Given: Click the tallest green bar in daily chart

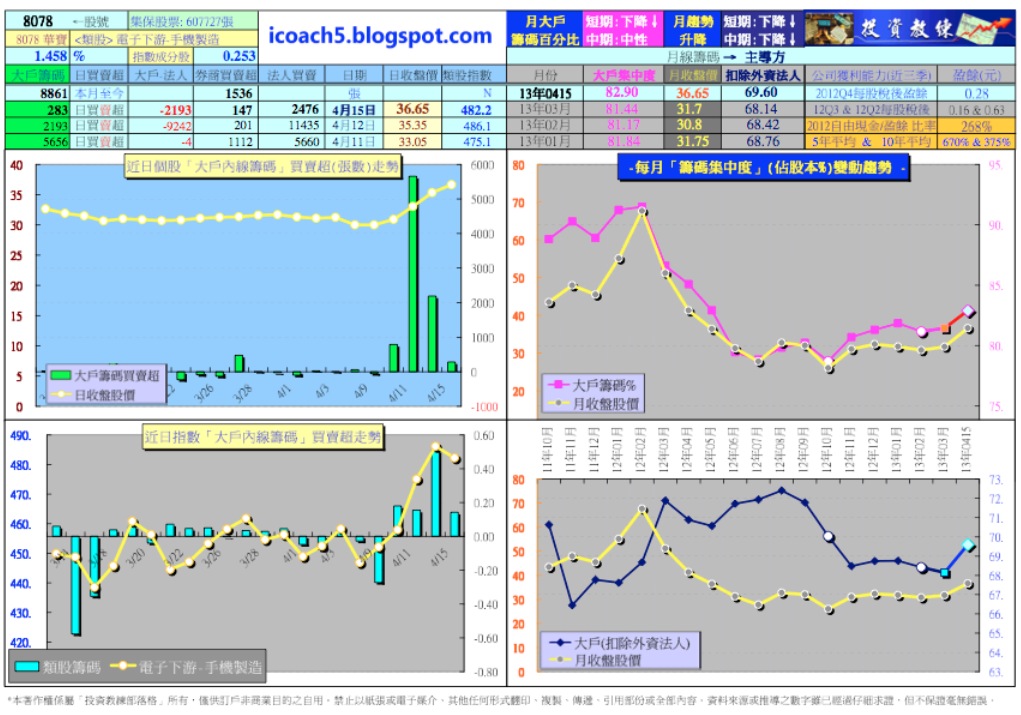Looking at the screenshot, I should (413, 273).
